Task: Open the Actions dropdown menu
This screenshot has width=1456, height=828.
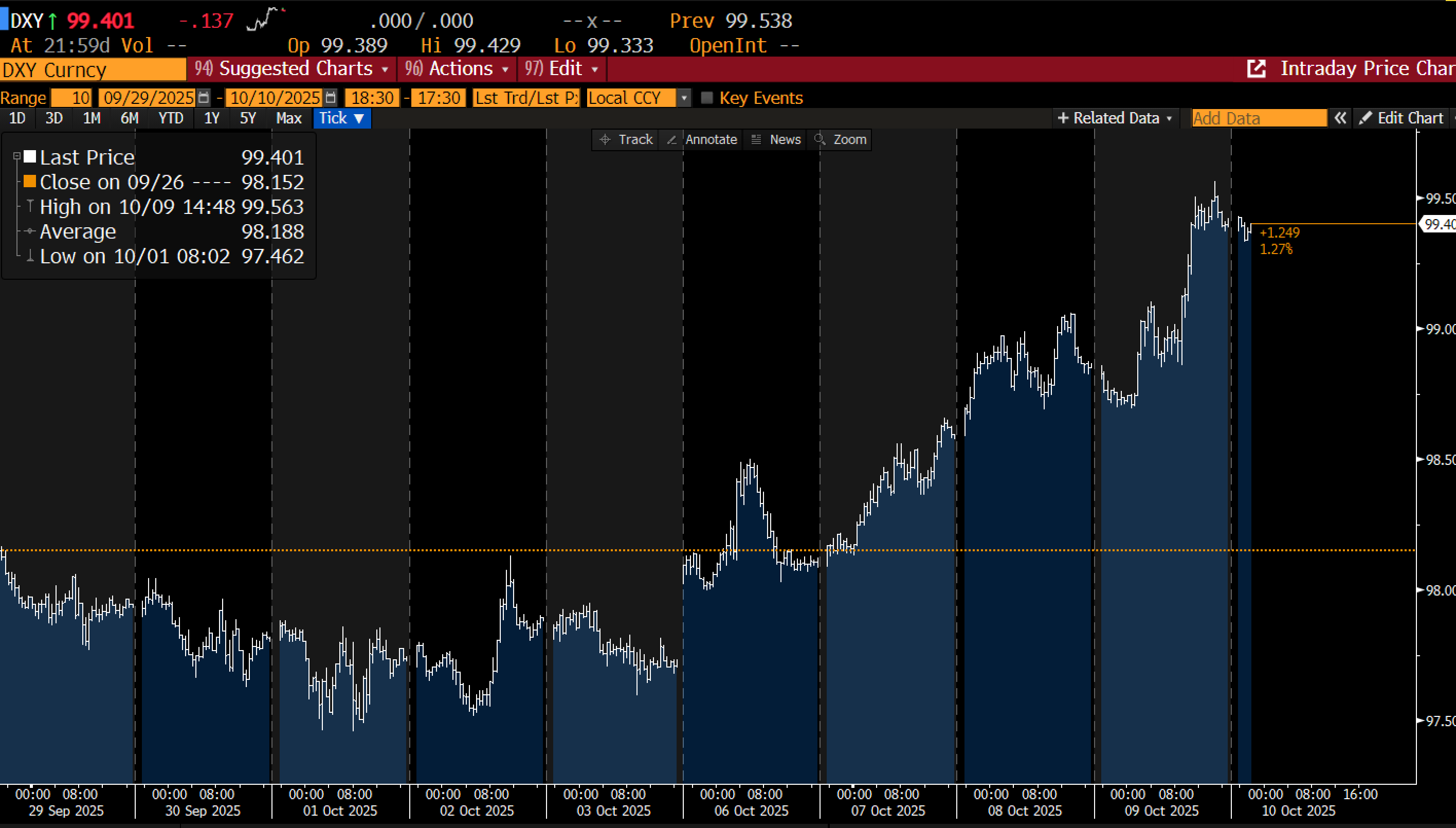Action: [x=458, y=69]
